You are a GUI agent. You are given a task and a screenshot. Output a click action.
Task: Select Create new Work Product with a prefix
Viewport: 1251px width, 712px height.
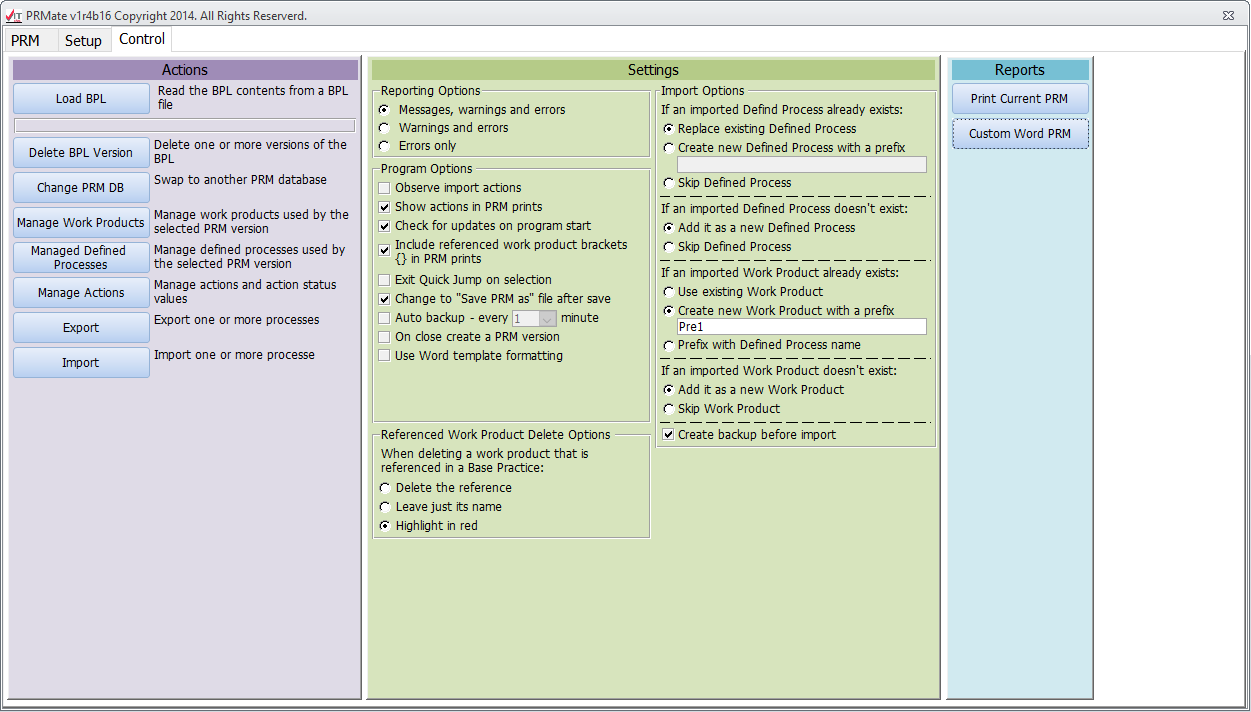669,311
